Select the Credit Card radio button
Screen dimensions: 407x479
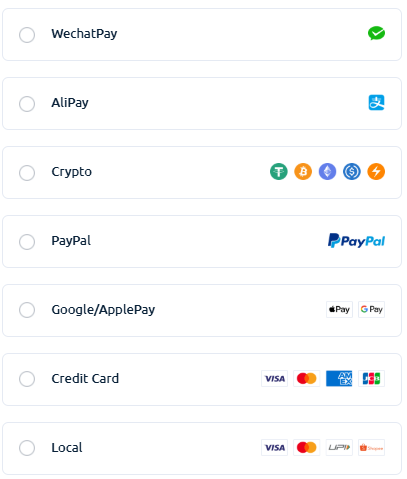coord(27,379)
